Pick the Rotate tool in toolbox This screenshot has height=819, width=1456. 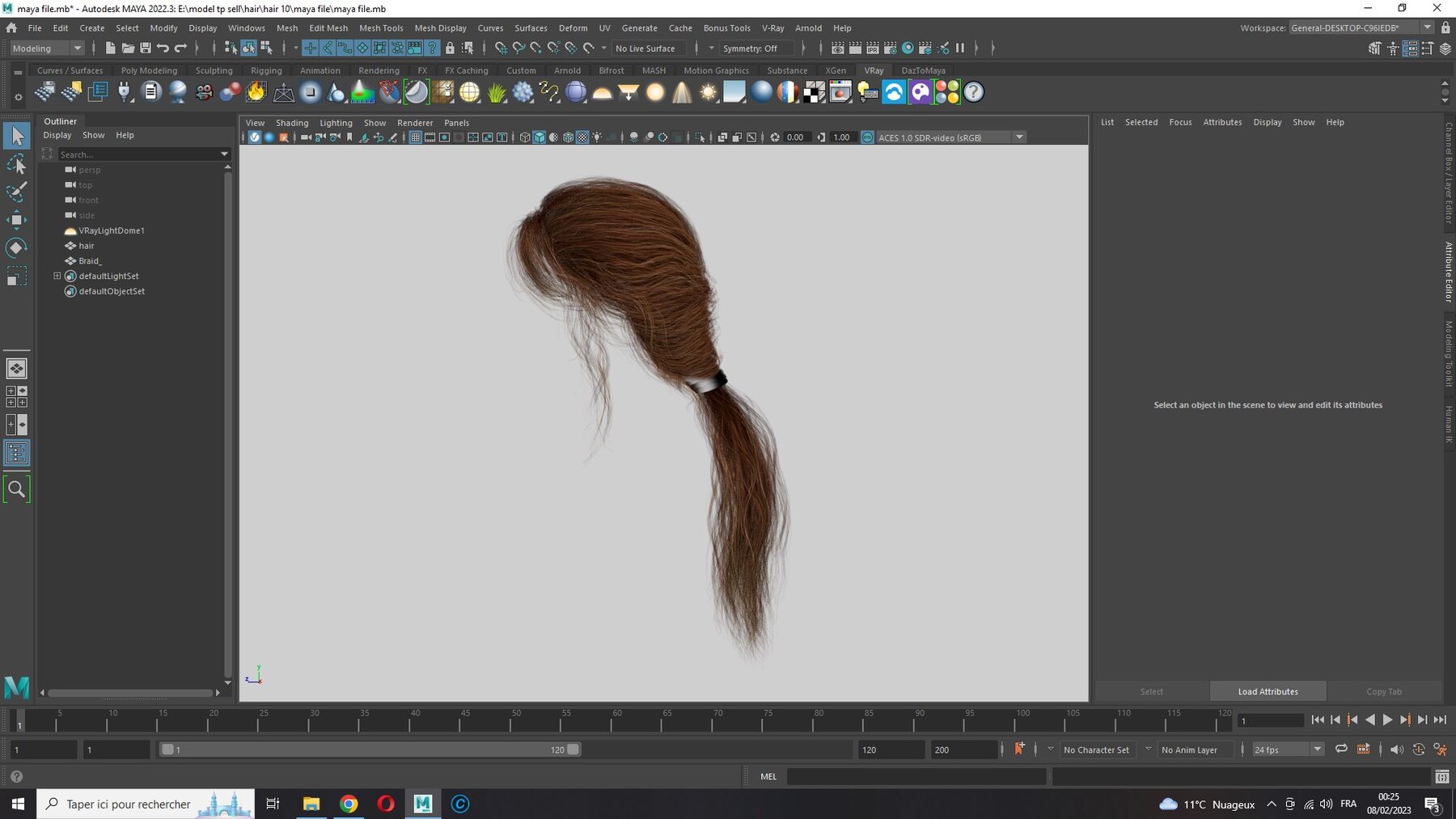(16, 247)
